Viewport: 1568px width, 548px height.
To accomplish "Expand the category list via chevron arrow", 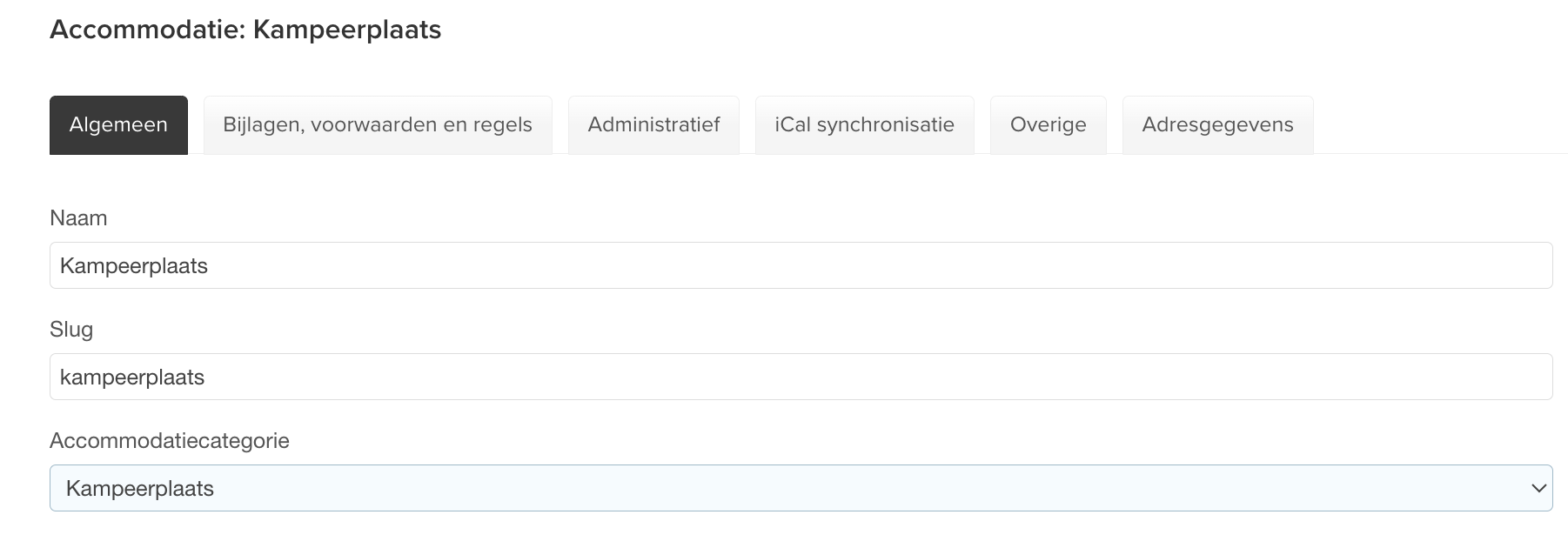I will [x=1538, y=489].
